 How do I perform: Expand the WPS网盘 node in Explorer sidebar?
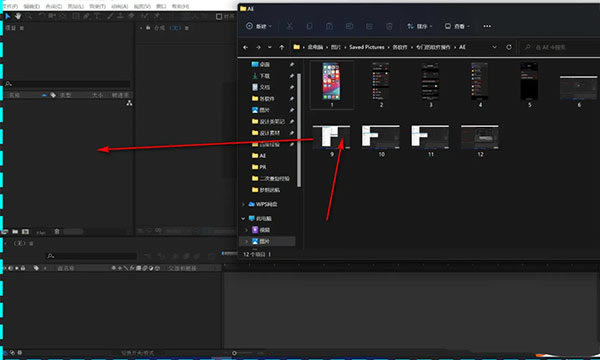point(243,204)
